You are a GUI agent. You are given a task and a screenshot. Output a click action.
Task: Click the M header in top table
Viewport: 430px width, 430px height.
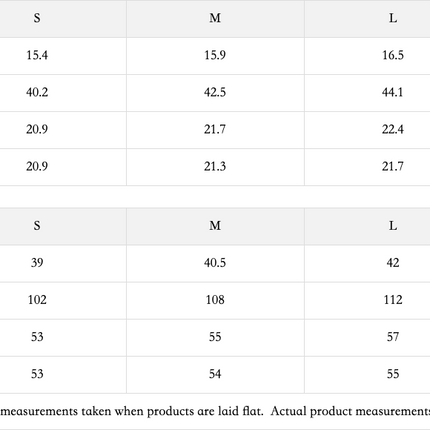point(215,18)
